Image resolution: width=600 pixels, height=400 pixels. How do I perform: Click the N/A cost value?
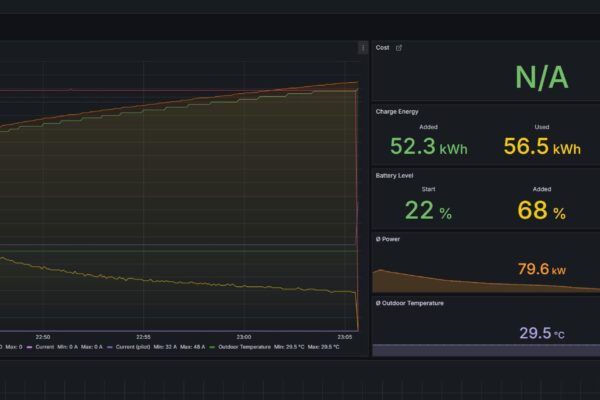point(541,76)
